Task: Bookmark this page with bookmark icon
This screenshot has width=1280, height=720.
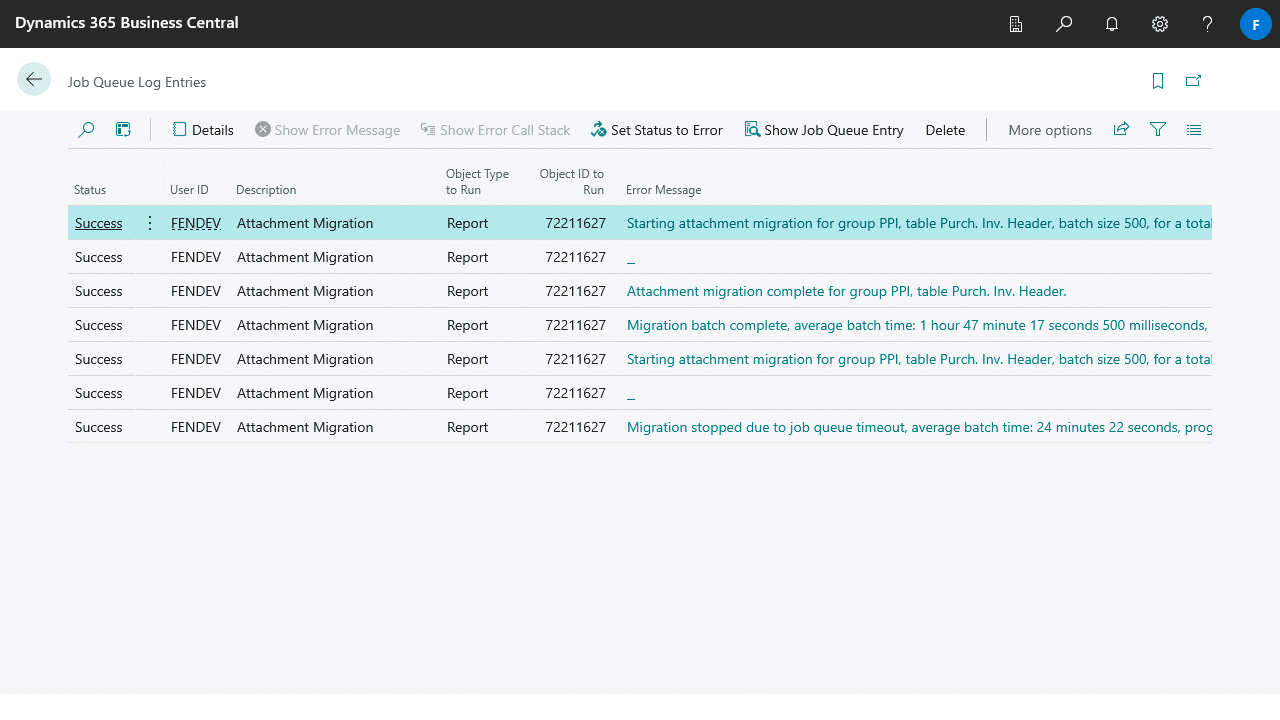Action: point(1158,81)
